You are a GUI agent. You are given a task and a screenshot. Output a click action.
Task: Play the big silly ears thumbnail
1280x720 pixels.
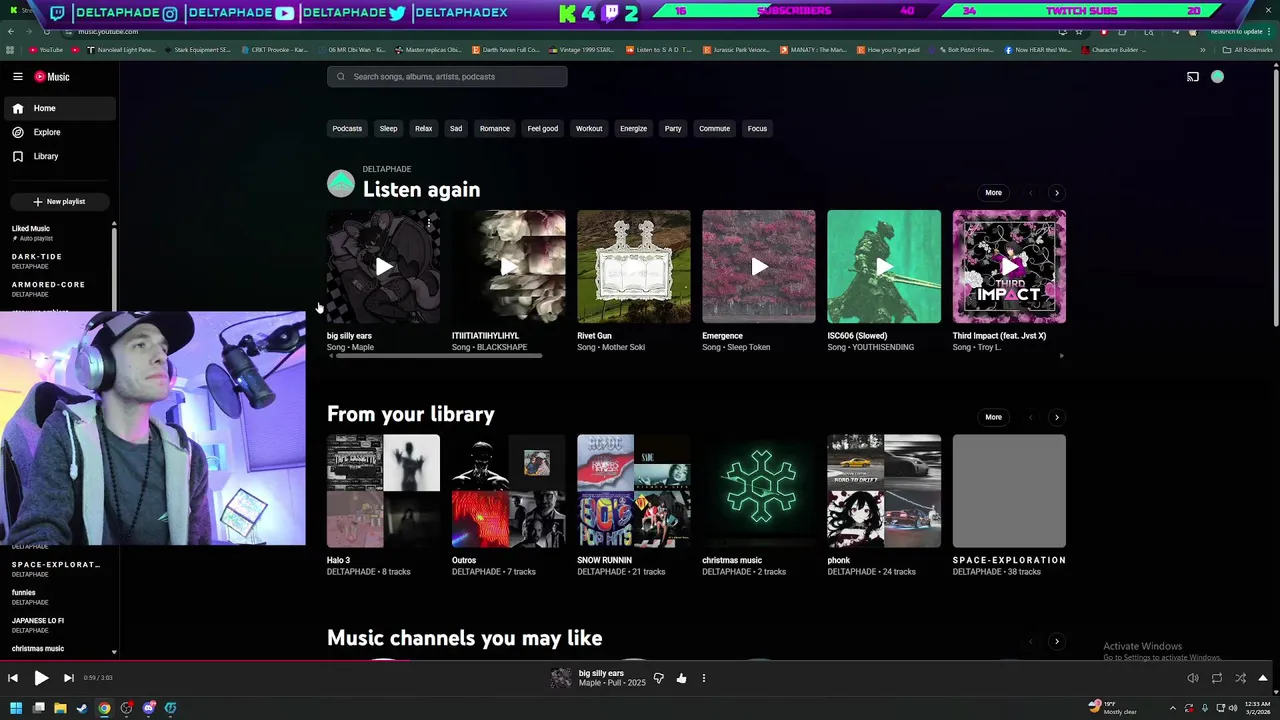pos(383,266)
